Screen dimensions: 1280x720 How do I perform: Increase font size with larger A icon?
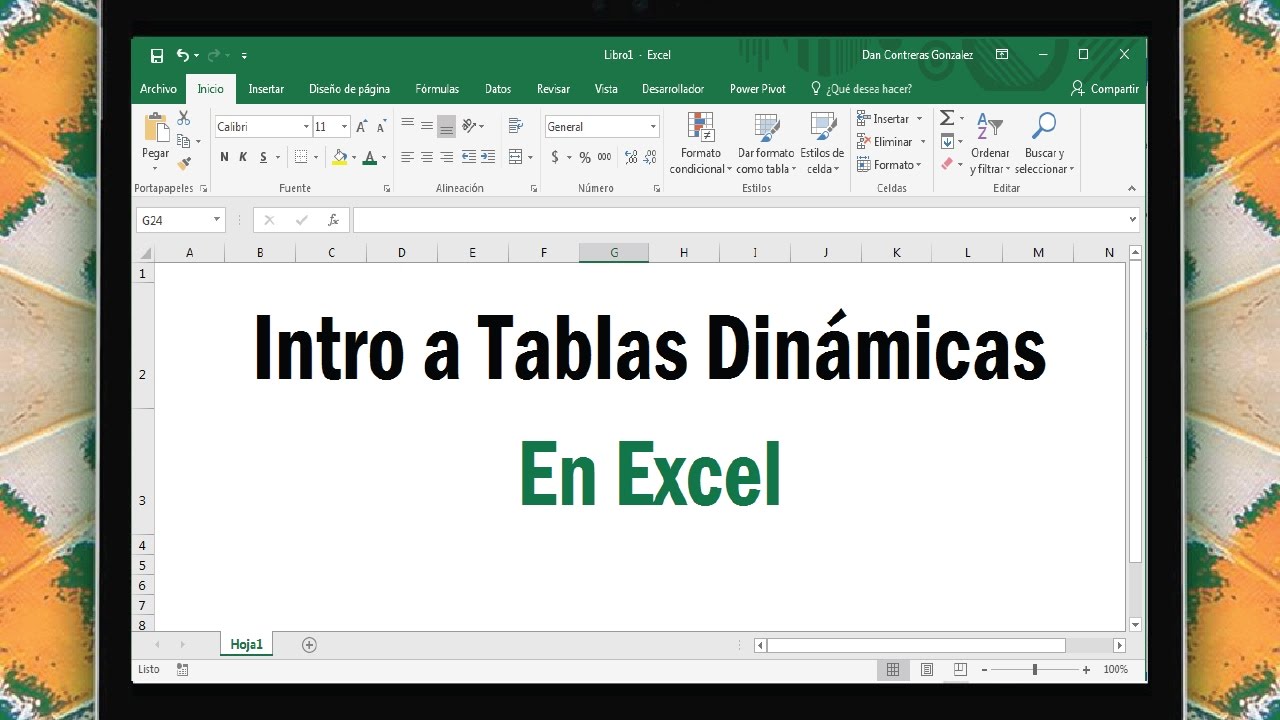pos(362,127)
